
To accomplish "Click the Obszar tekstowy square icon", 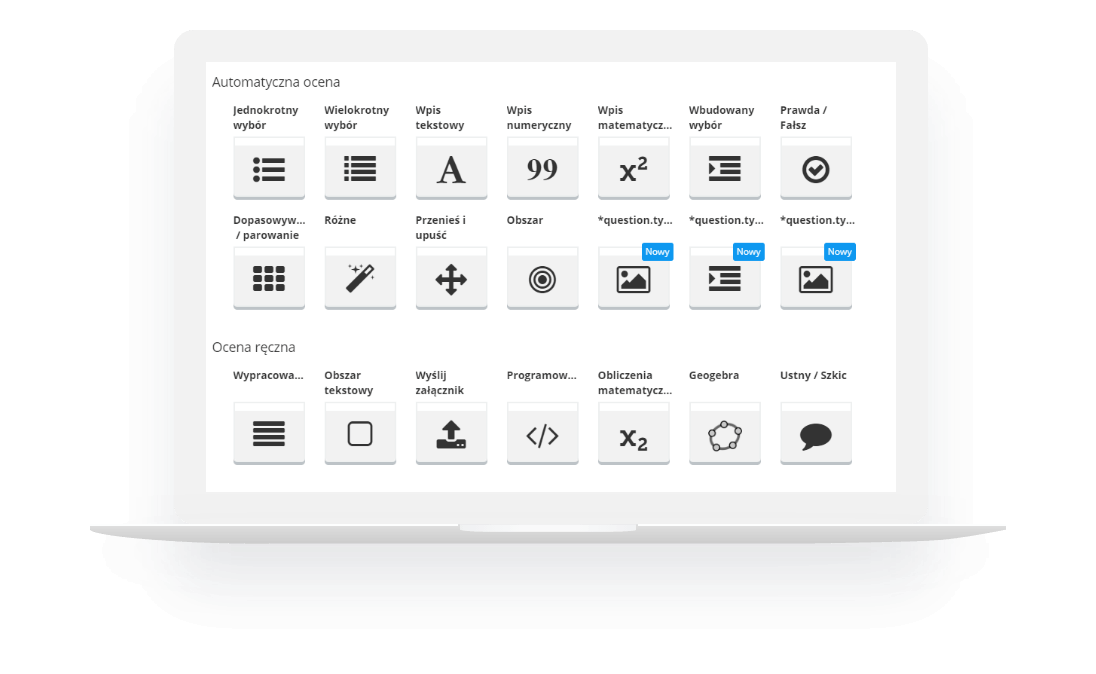I will [360, 434].
